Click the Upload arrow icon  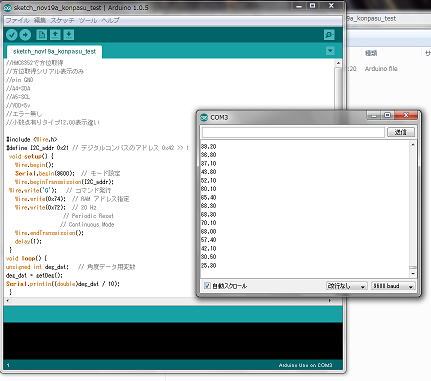pyautogui.click(x=25, y=35)
